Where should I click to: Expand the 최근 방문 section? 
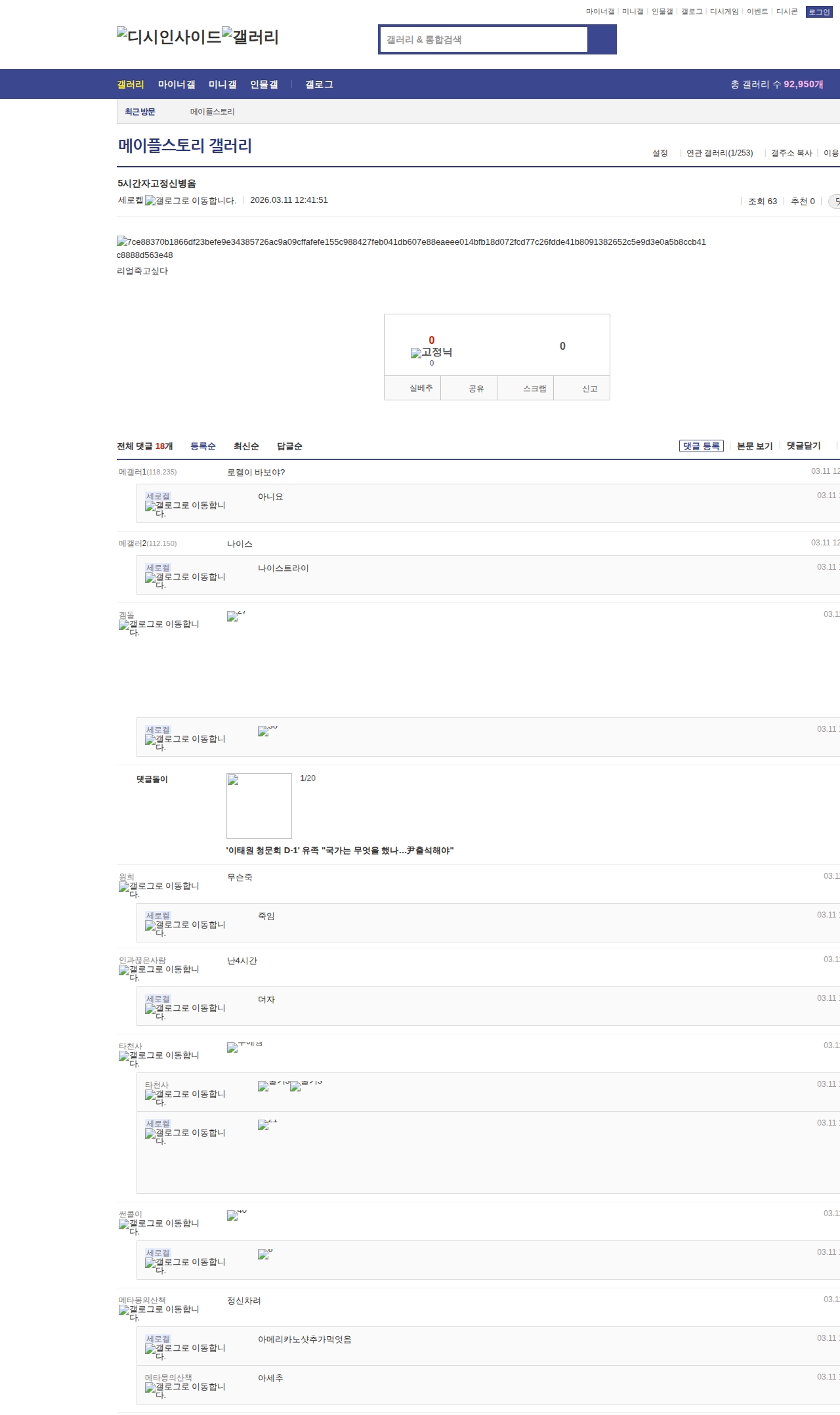pyautogui.click(x=140, y=112)
